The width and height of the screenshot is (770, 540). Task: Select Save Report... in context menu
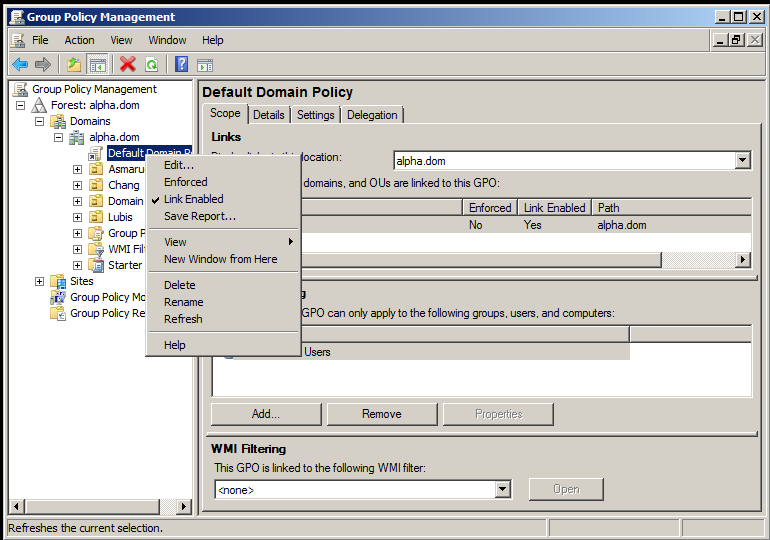[x=223, y=216]
